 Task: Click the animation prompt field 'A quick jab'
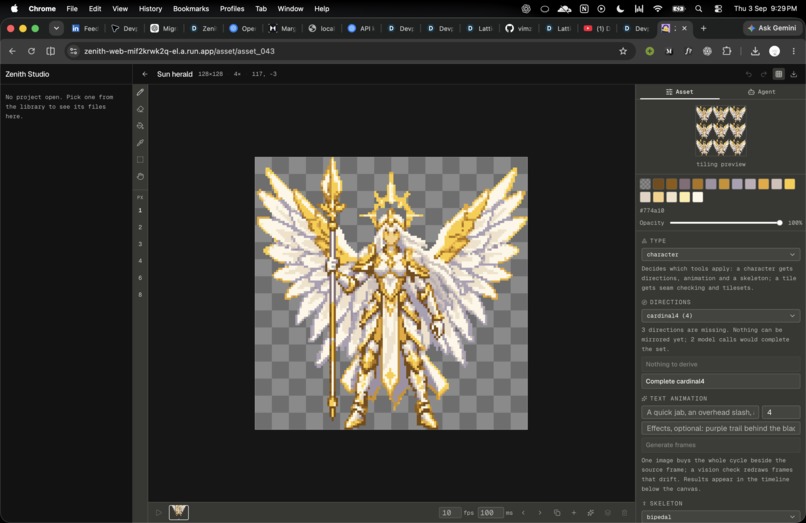point(700,412)
